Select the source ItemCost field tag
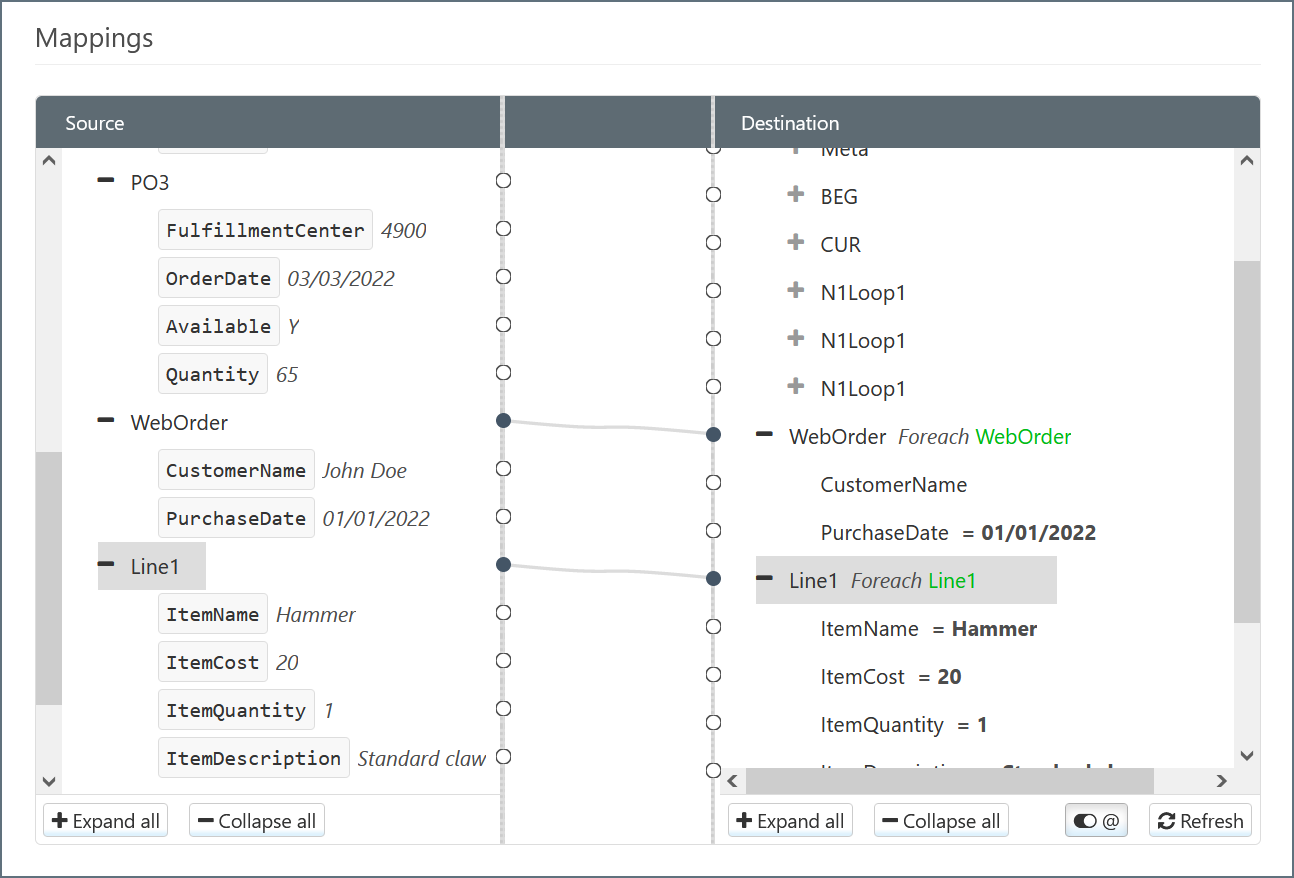1294x878 pixels. [x=212, y=662]
